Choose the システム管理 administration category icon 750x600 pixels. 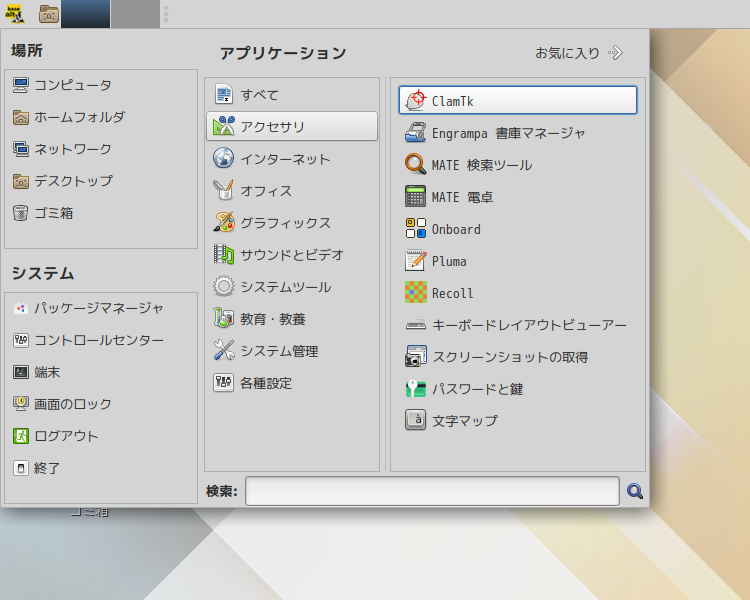pos(223,351)
